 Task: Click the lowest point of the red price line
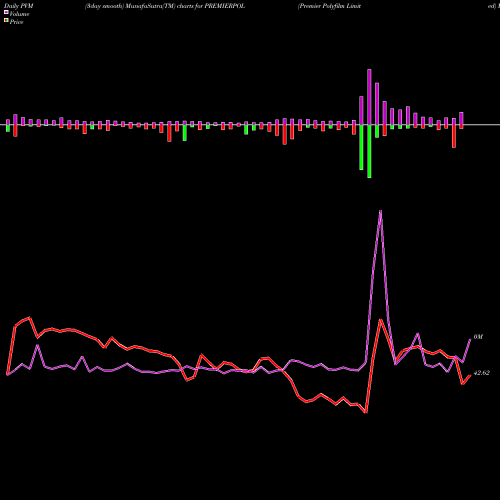[x=366, y=413]
